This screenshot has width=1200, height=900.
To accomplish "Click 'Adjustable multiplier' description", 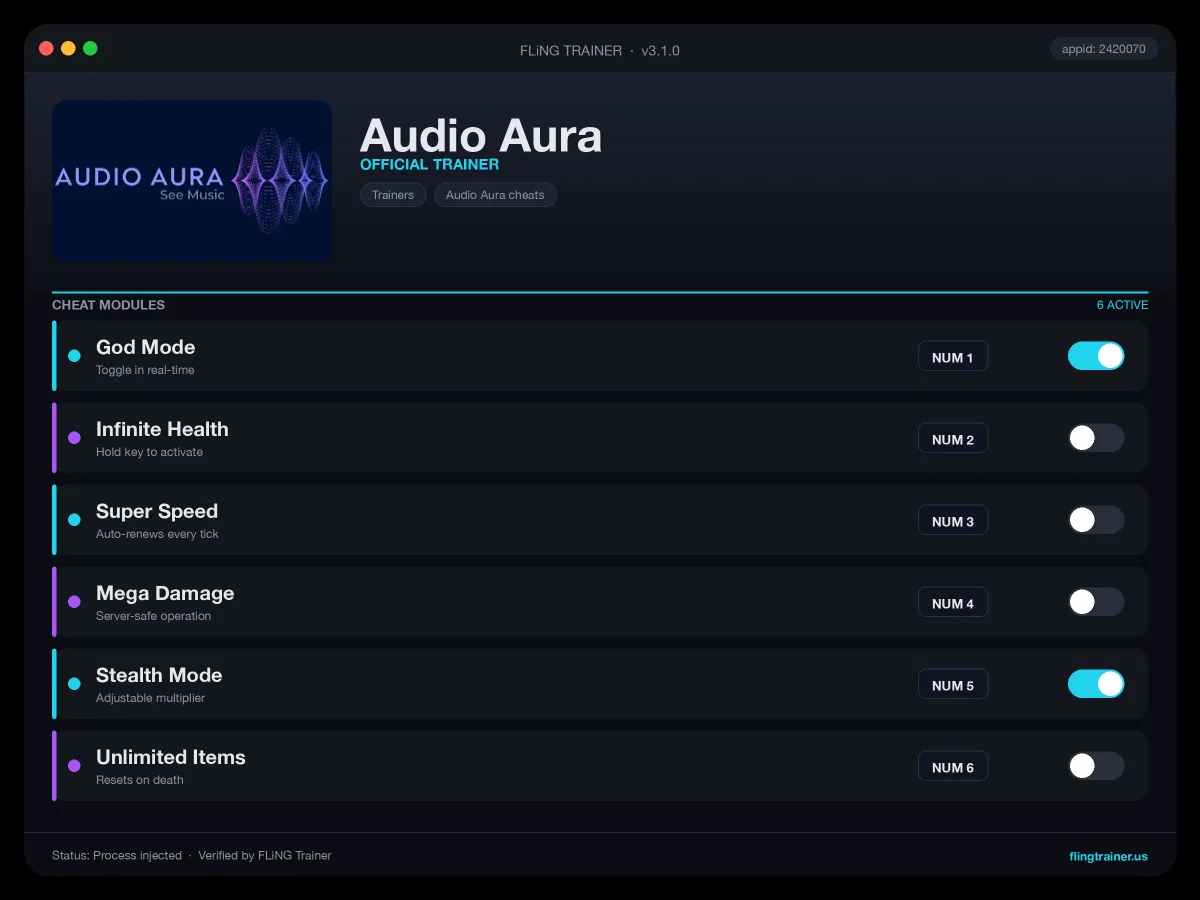I will (150, 698).
